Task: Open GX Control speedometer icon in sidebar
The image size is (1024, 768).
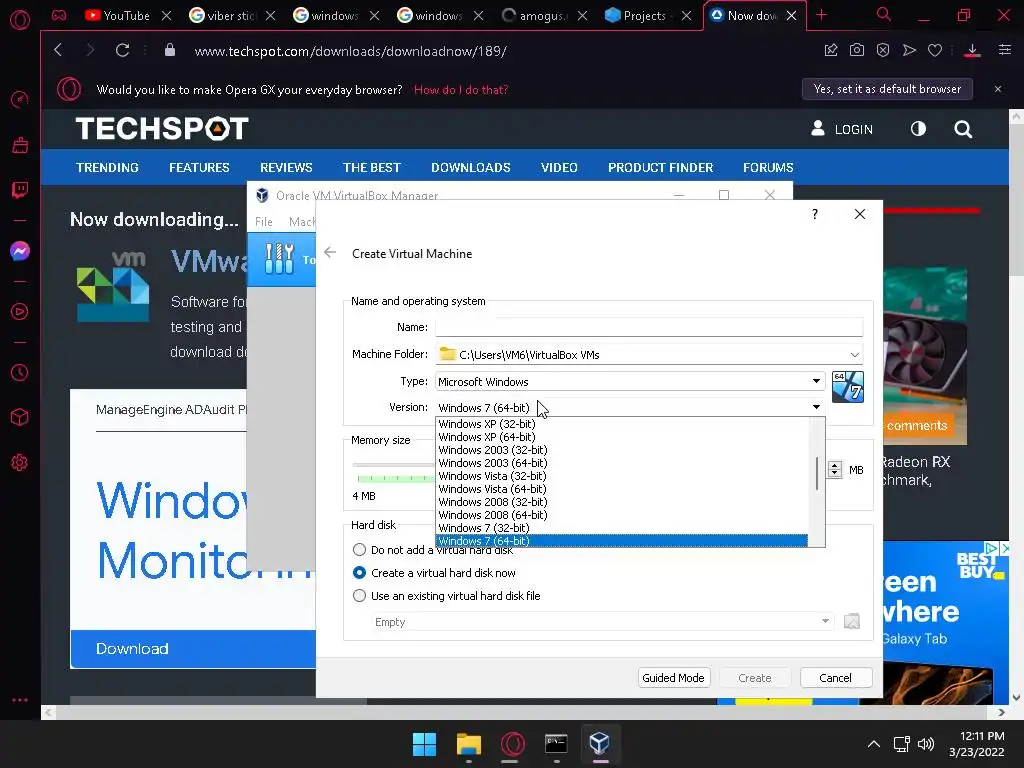Action: point(20,99)
